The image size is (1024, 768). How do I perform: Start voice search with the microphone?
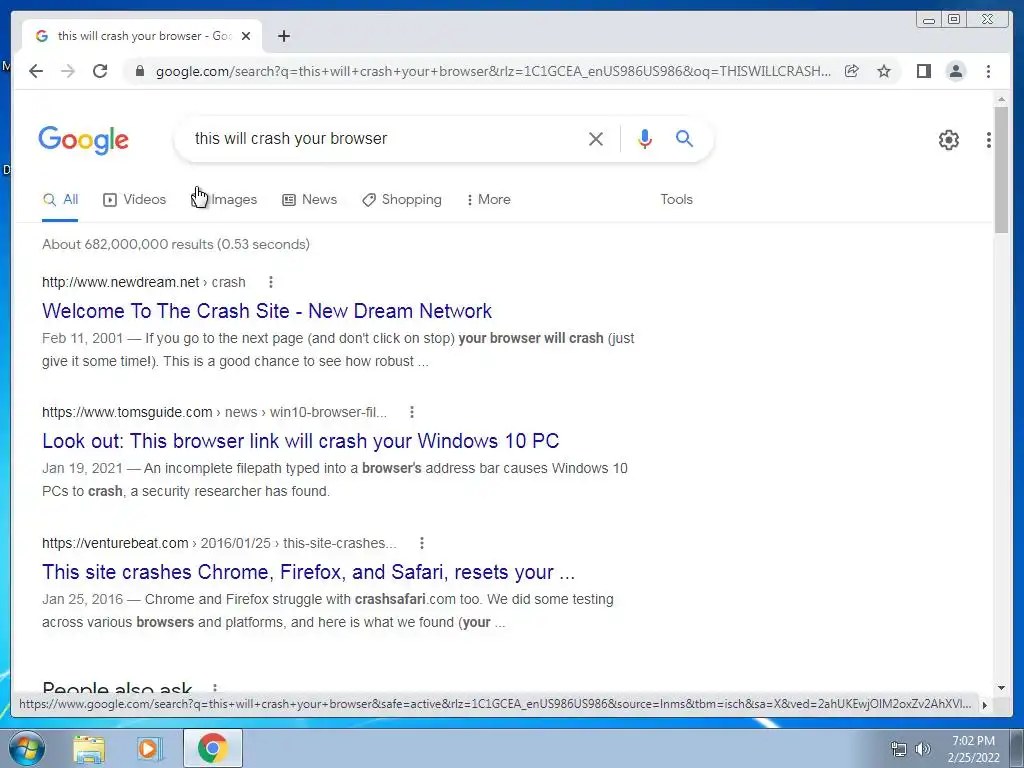645,138
